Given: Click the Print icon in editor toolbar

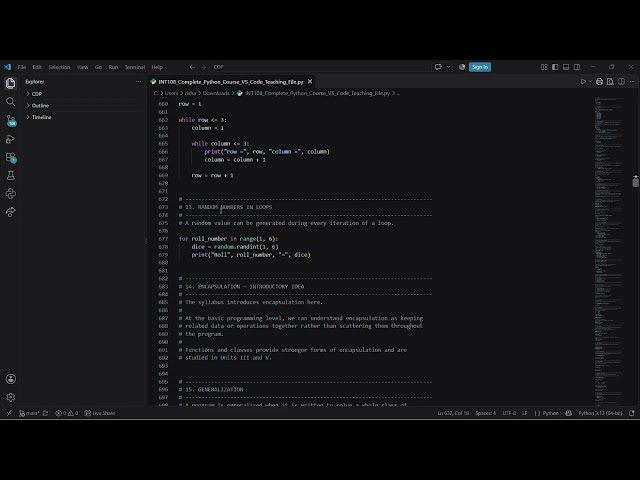Looking at the screenshot, I should point(599,82).
